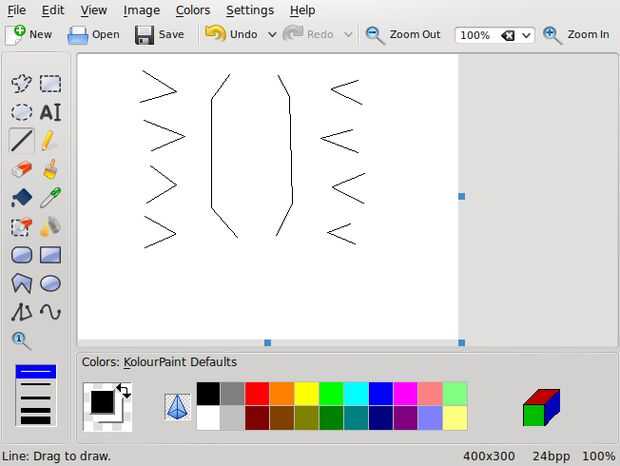Image resolution: width=620 pixels, height=466 pixels.
Task: Click the transparent color pyramid swatch
Action: point(177,406)
